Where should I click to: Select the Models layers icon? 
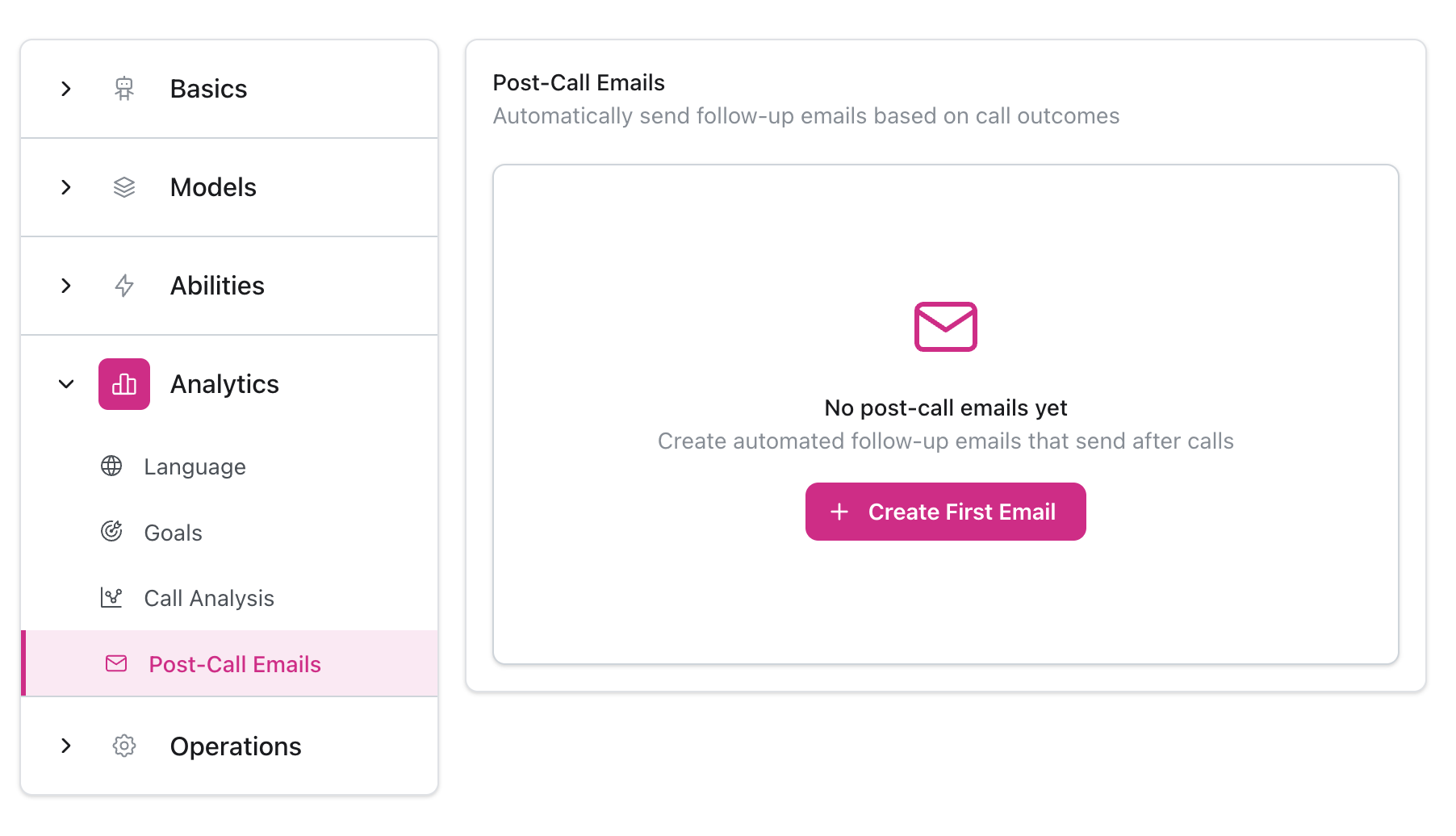coord(123,187)
